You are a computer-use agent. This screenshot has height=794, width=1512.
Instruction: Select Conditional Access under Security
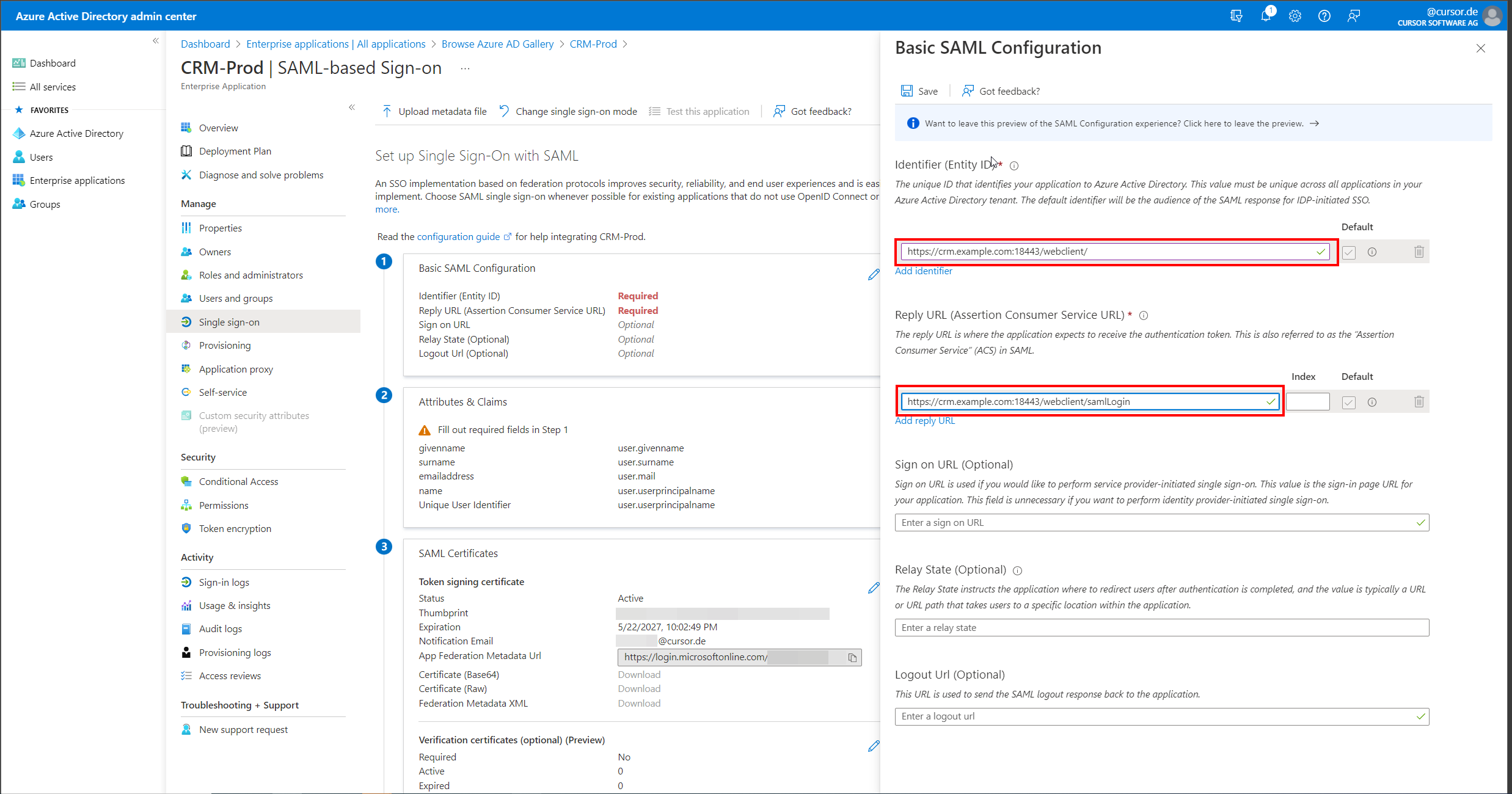(x=238, y=481)
